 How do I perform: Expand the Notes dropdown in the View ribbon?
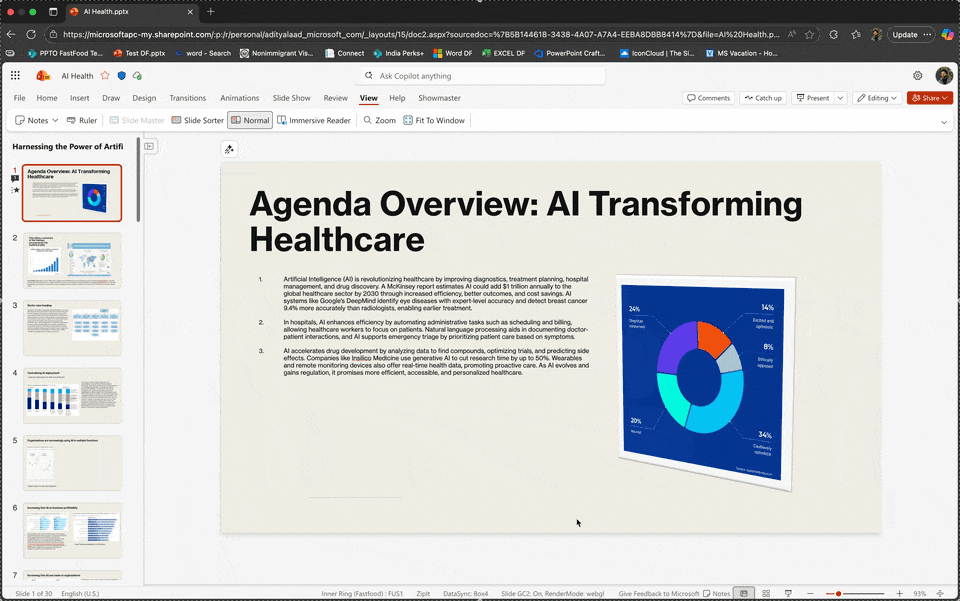[x=53, y=120]
